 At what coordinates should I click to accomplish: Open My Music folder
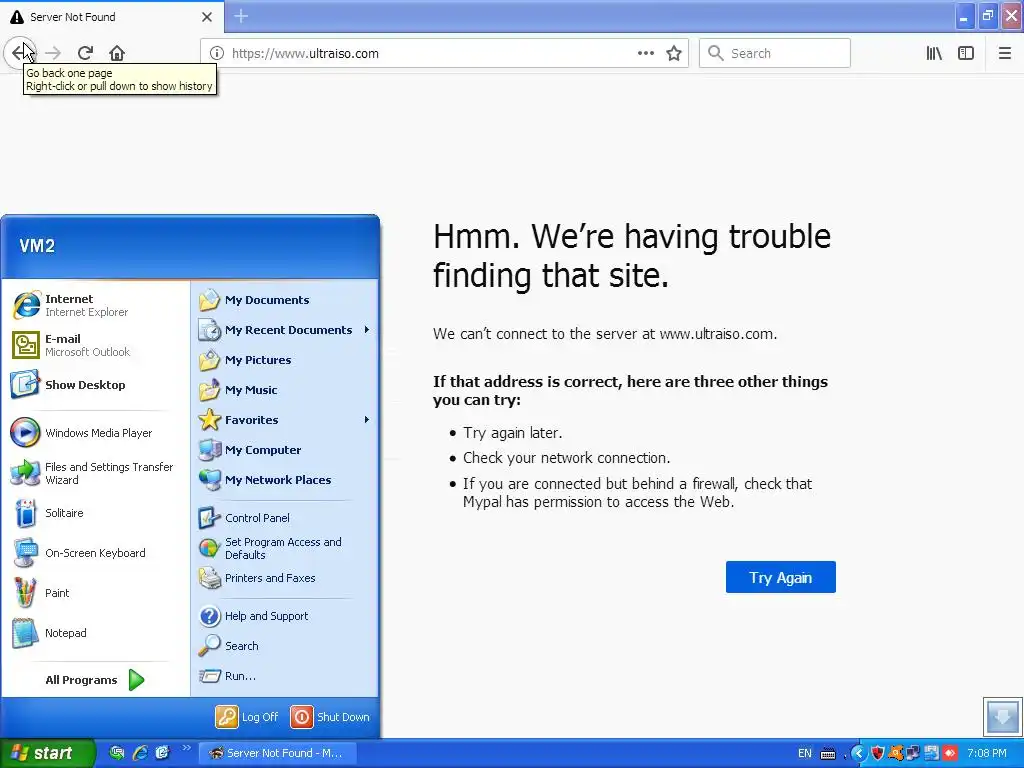[285, 390]
